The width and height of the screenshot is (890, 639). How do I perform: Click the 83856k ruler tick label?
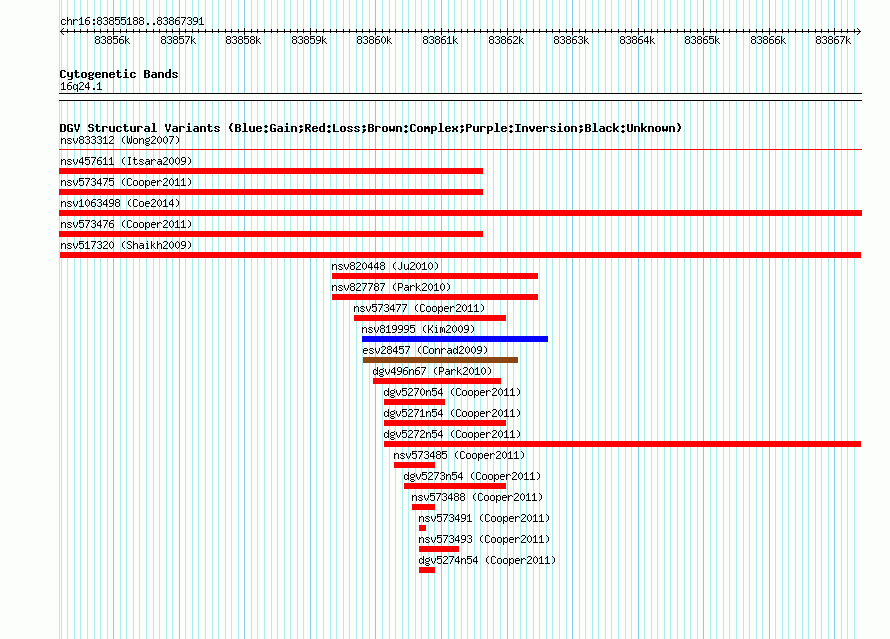point(112,40)
